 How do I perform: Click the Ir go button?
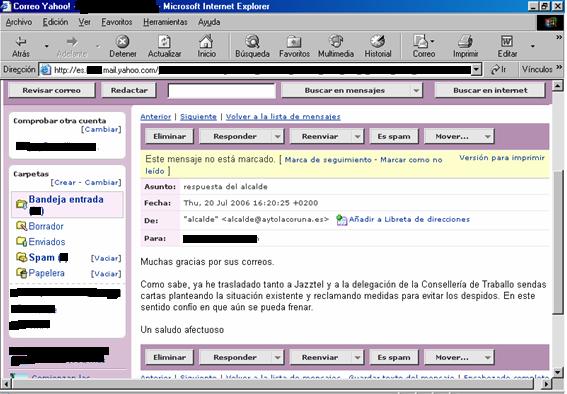[x=498, y=69]
